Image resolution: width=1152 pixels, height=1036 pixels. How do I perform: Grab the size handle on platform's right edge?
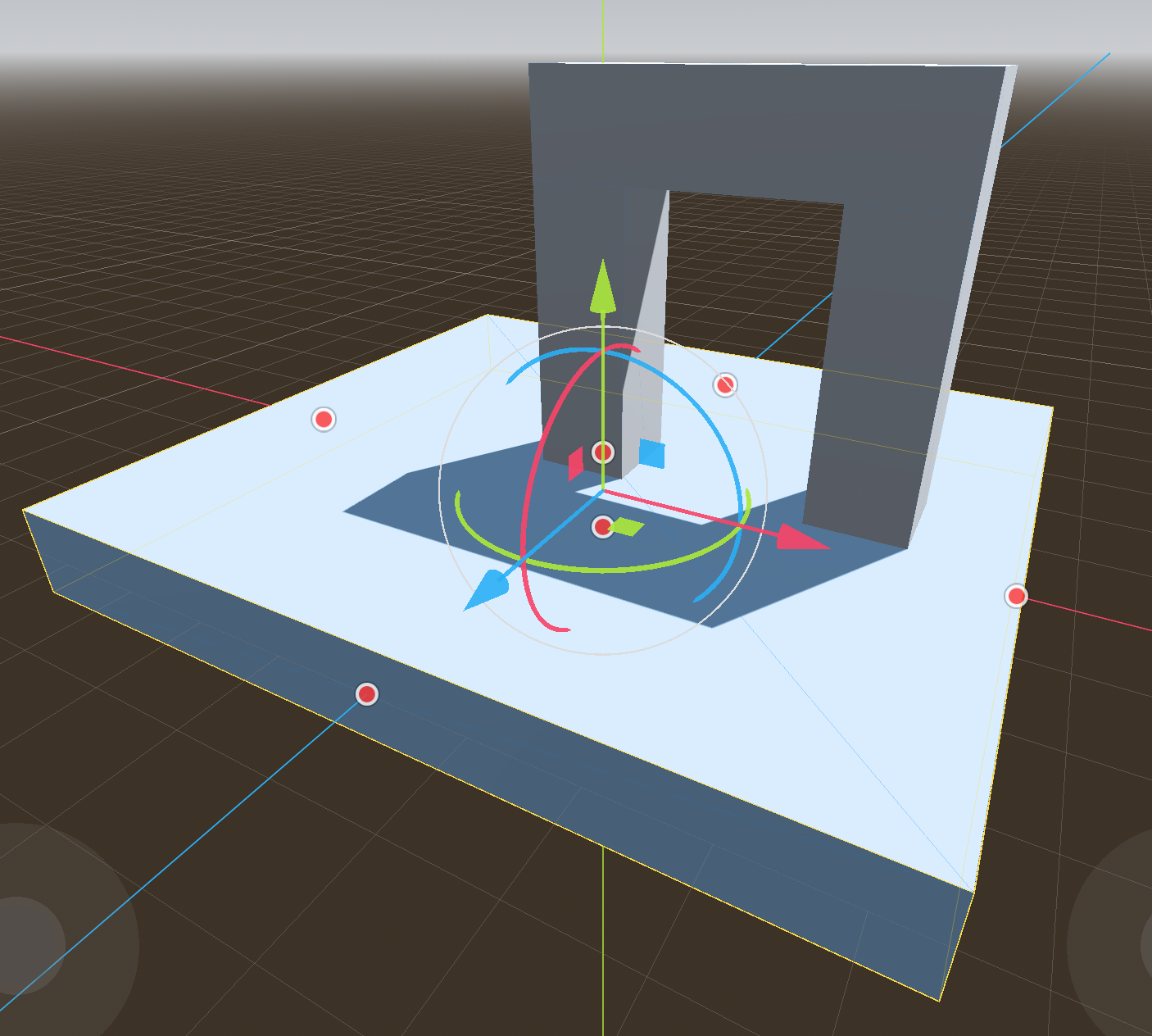click(1016, 596)
